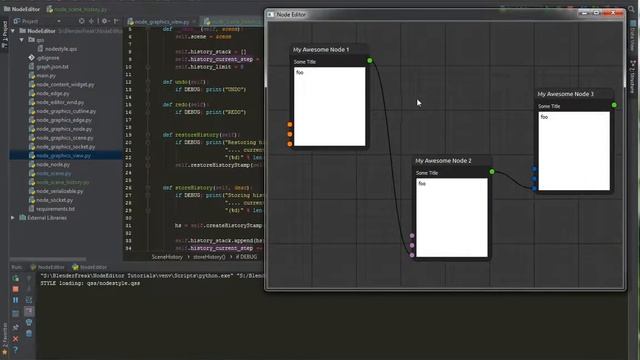Click NodeEditor in top navigation bar
This screenshot has height=360, width=640.
pyautogui.click(x=22, y=9)
